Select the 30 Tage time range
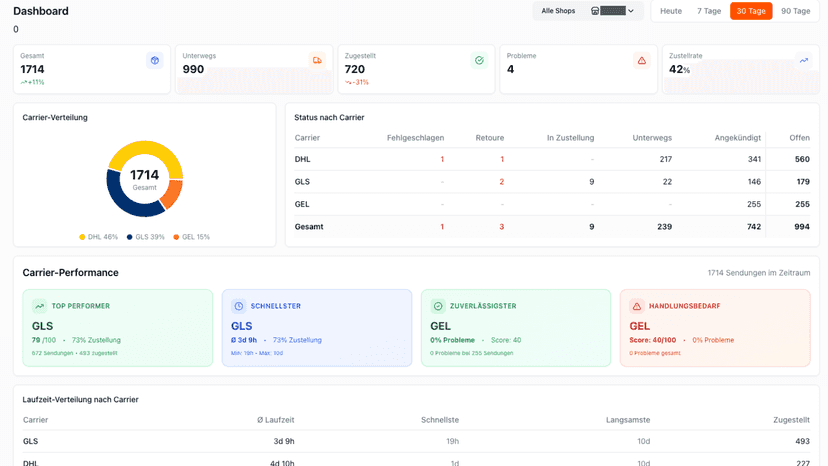 pos(751,11)
